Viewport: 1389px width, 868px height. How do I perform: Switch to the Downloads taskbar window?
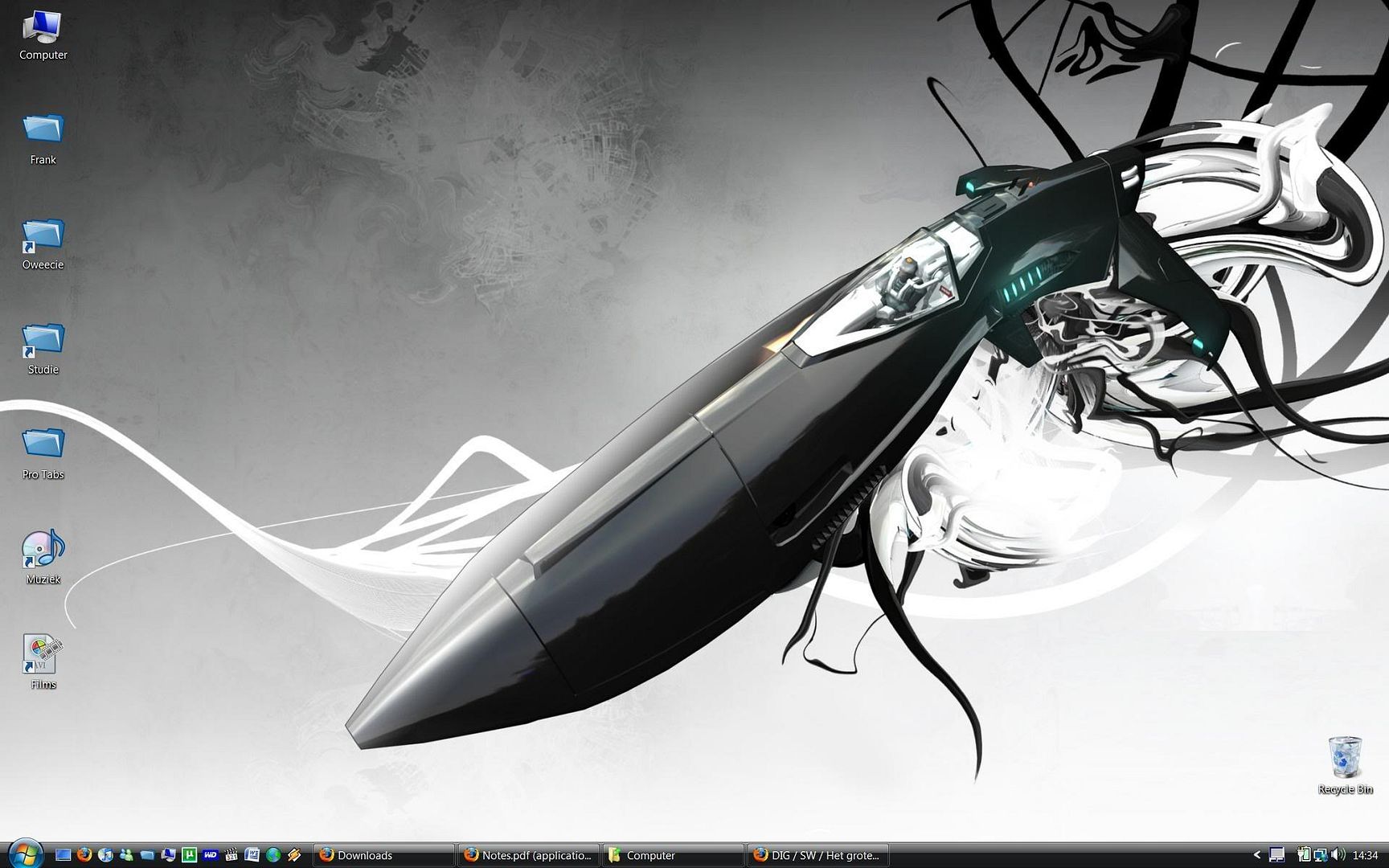pyautogui.click(x=383, y=855)
